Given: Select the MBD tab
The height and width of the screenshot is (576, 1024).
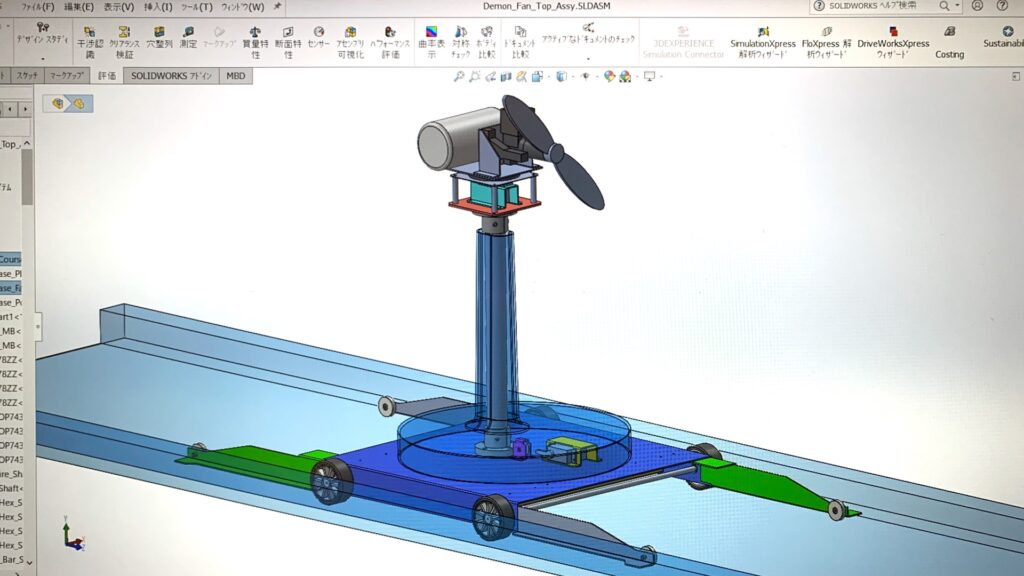Looking at the screenshot, I should (236, 76).
